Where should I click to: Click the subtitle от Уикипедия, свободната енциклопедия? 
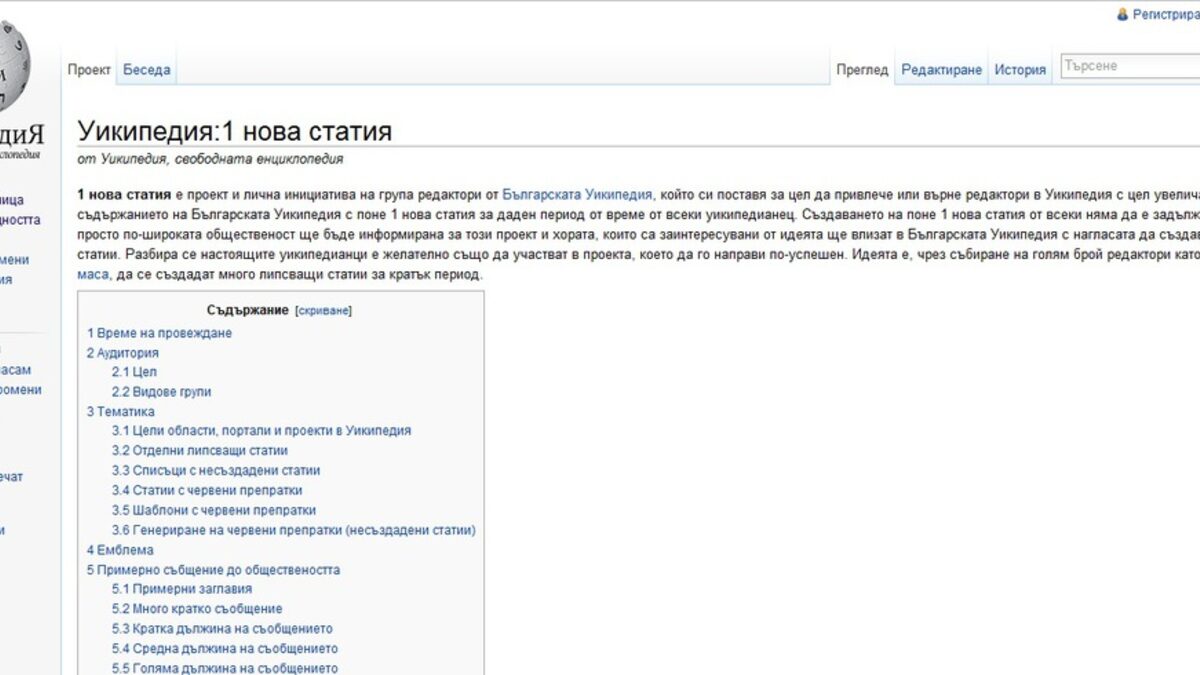tap(210, 159)
